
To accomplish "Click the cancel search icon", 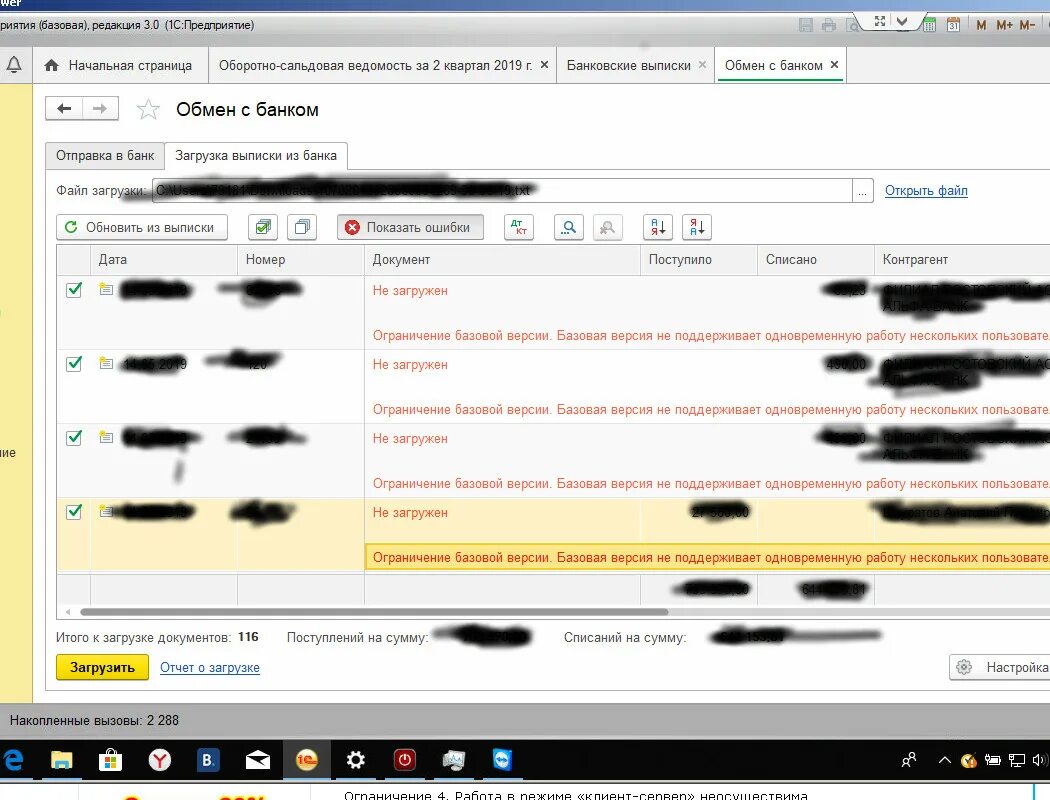I will coord(607,227).
